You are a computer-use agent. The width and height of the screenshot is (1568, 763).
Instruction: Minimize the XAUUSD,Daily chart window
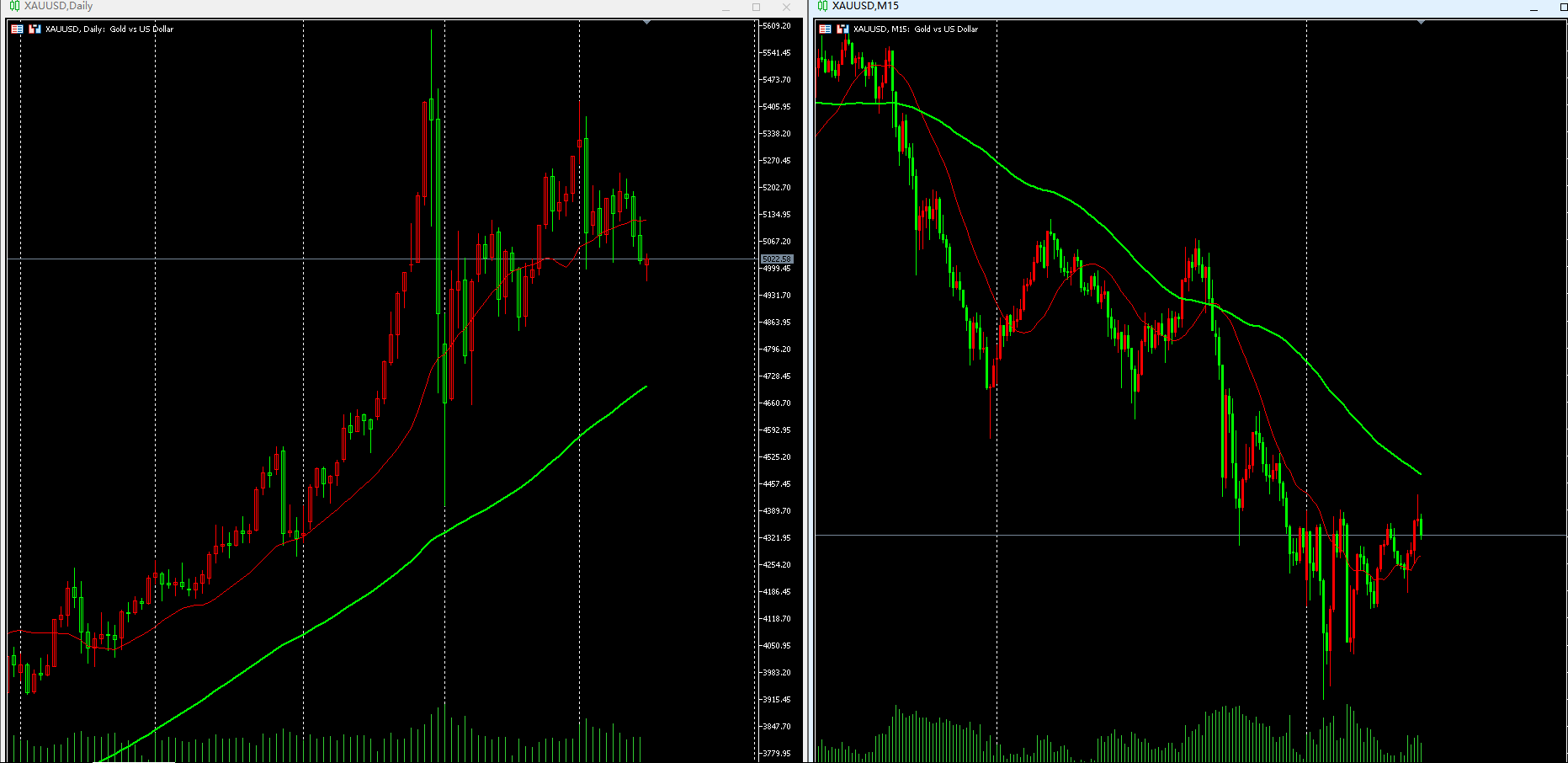(726, 8)
